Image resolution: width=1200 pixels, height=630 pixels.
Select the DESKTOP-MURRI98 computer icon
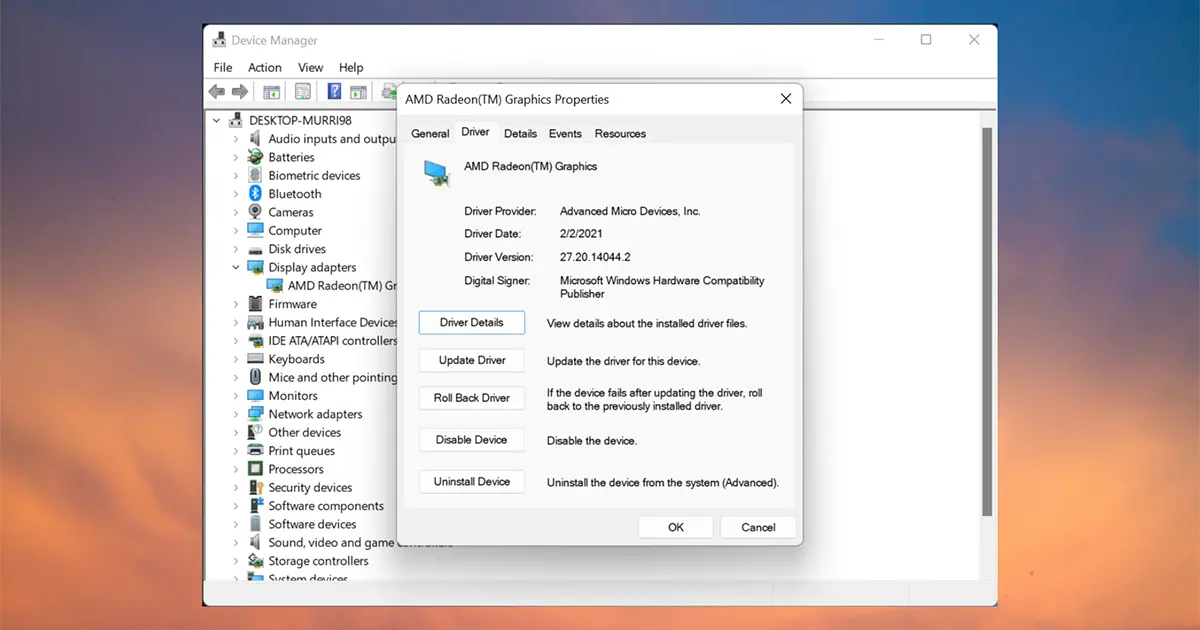[x=236, y=120]
